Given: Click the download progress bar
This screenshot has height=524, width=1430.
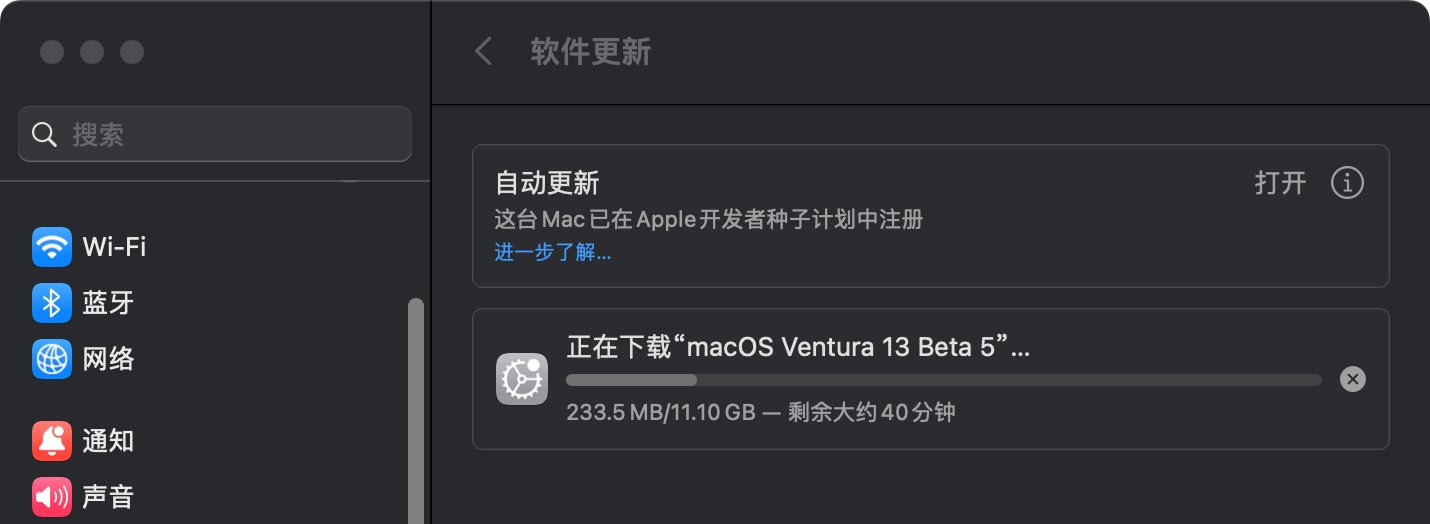Looking at the screenshot, I should pyautogui.click(x=943, y=380).
